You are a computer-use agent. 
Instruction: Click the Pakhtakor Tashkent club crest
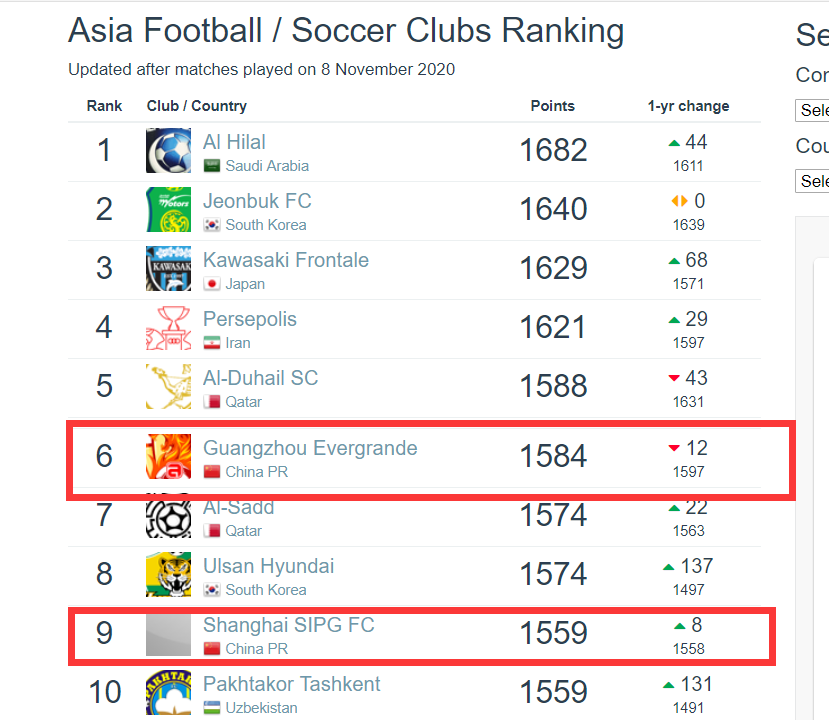(x=168, y=693)
